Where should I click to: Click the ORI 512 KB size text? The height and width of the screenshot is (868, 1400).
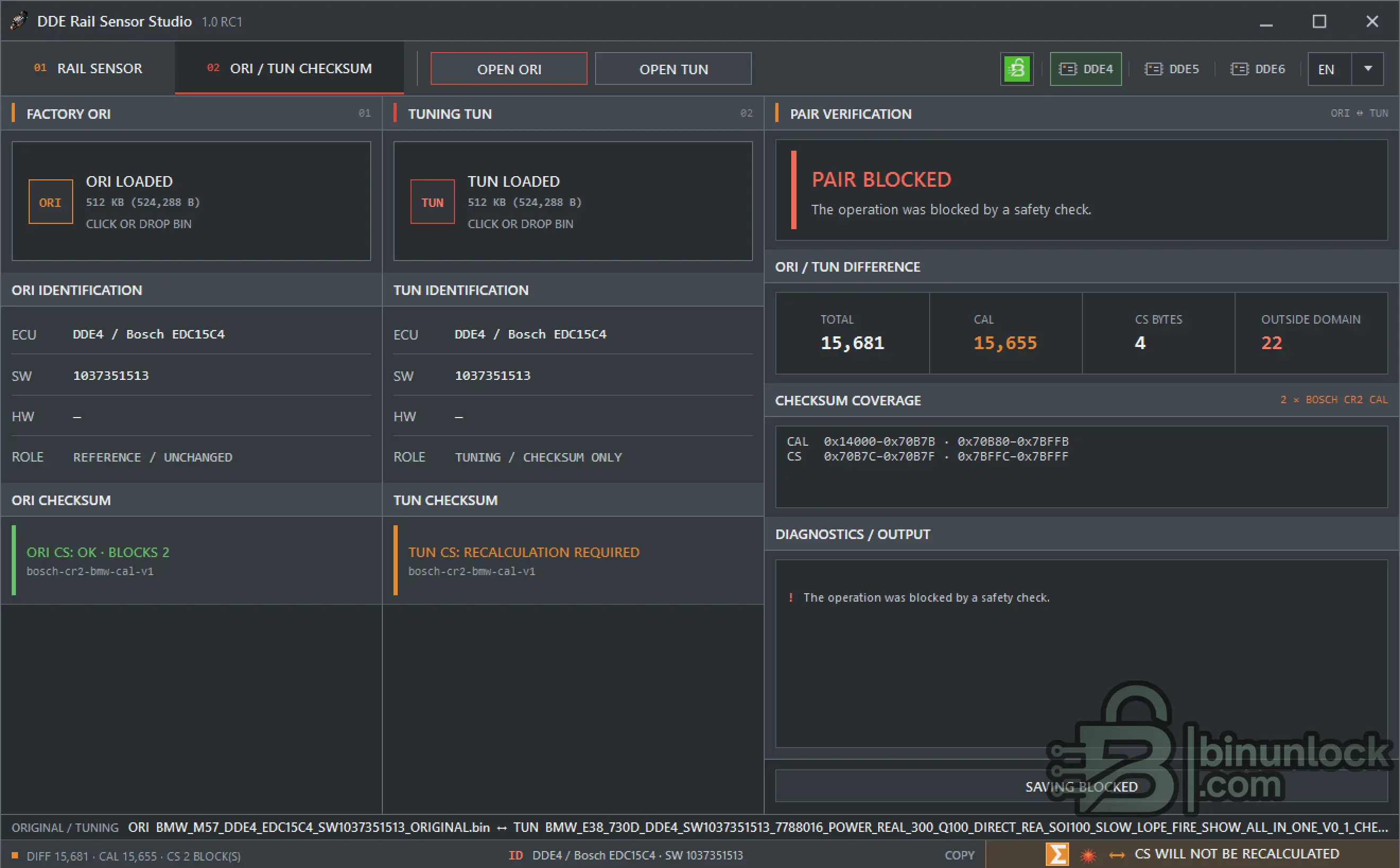[143, 202]
